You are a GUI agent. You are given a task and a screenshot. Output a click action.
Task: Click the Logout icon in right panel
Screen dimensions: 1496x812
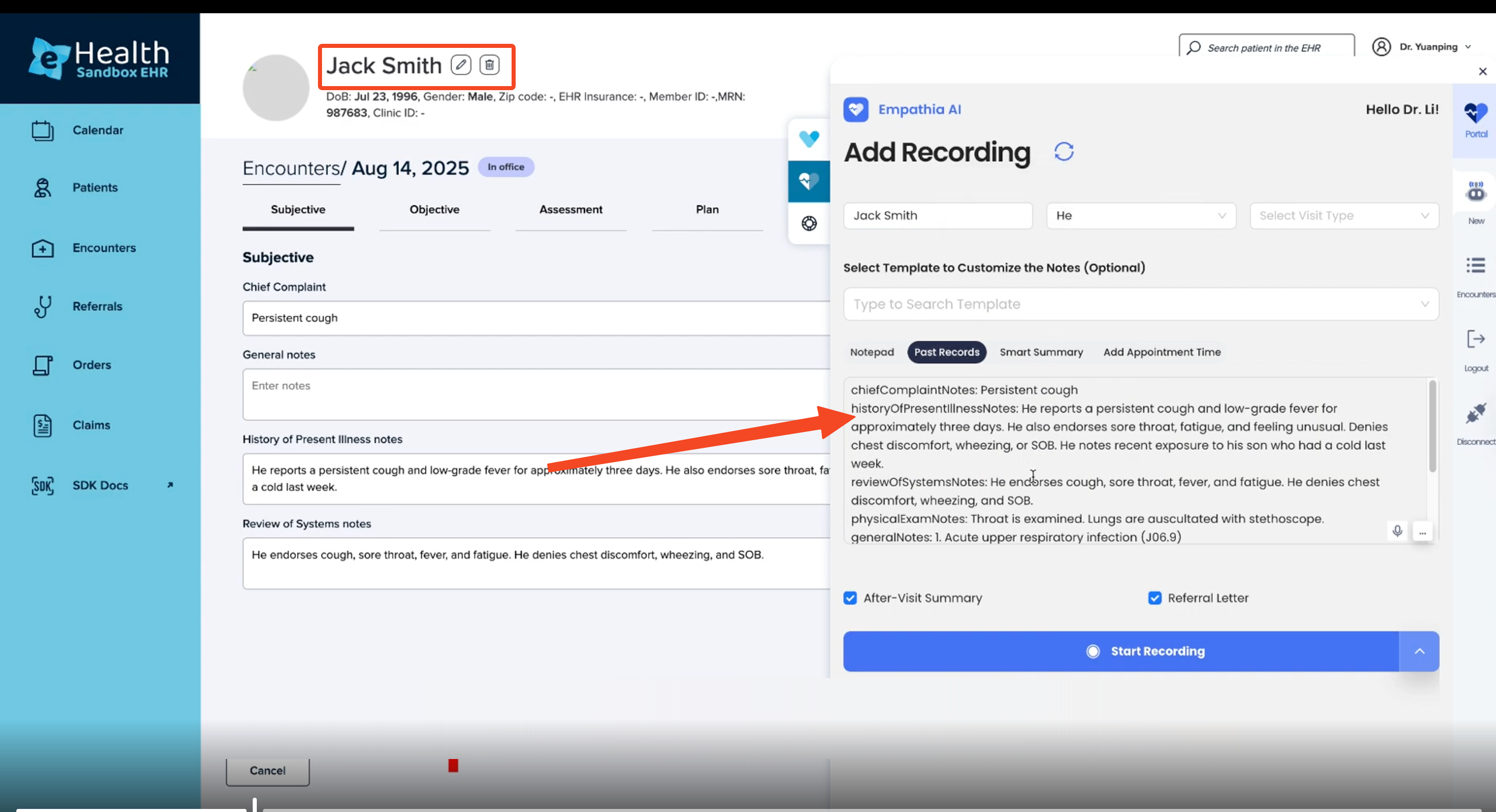click(x=1475, y=339)
